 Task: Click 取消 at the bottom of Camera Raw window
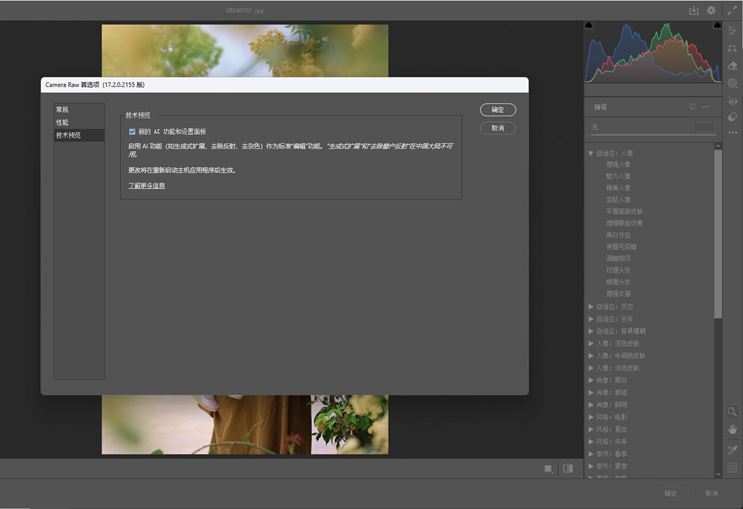711,493
